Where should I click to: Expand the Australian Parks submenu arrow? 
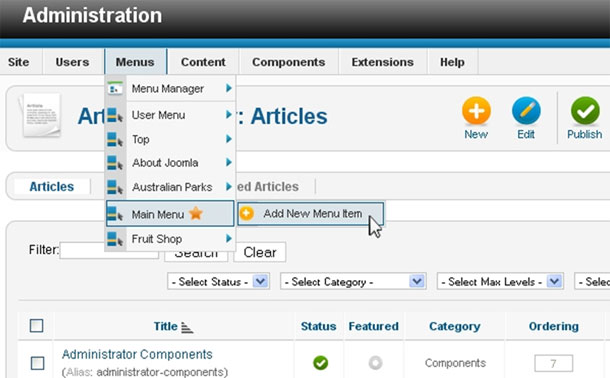(x=229, y=187)
